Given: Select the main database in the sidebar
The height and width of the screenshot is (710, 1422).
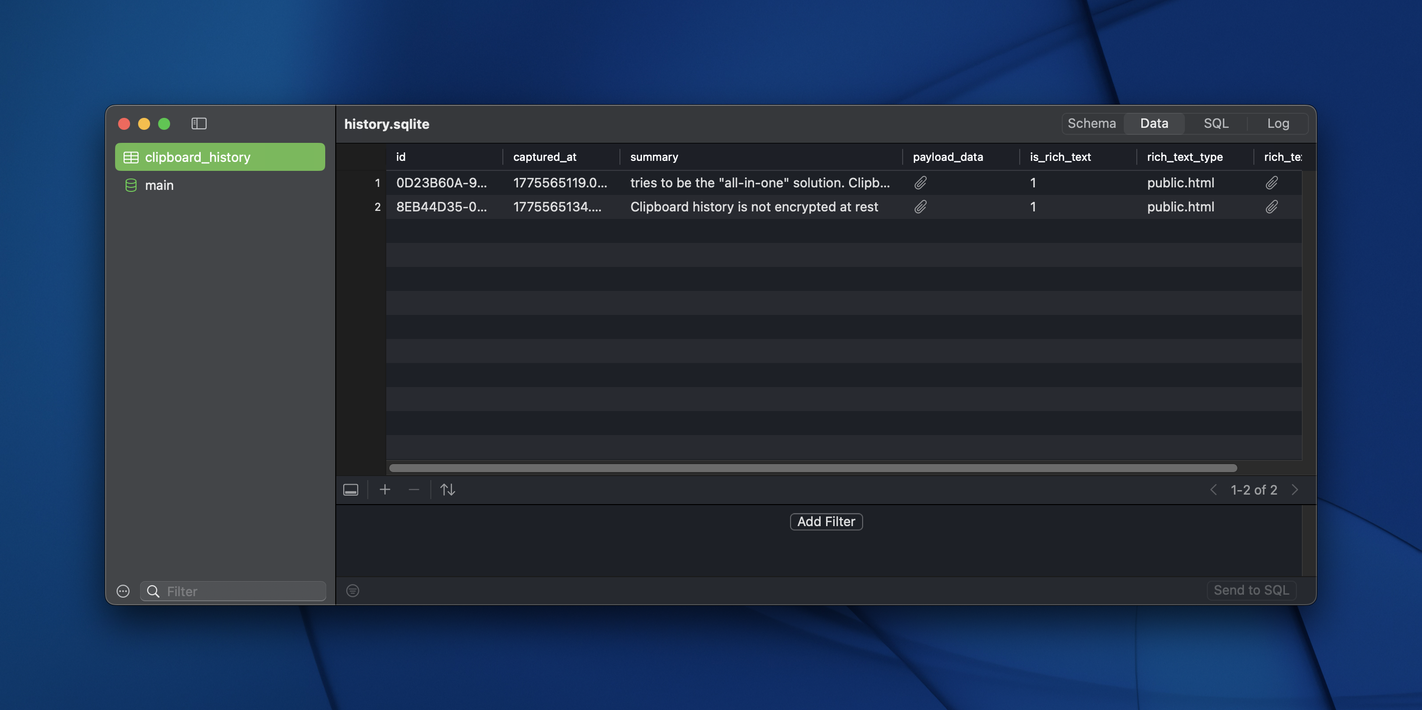Looking at the screenshot, I should (x=159, y=184).
